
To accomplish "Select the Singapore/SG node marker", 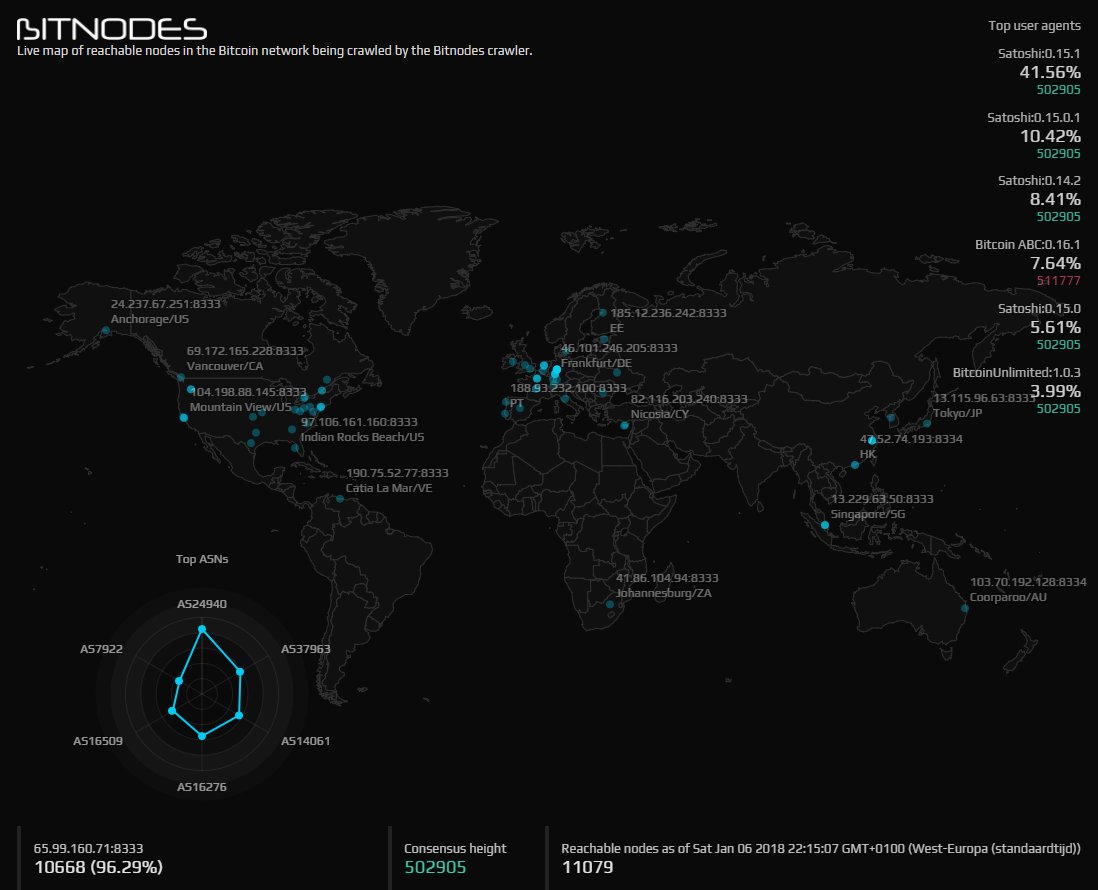I will [x=824, y=524].
